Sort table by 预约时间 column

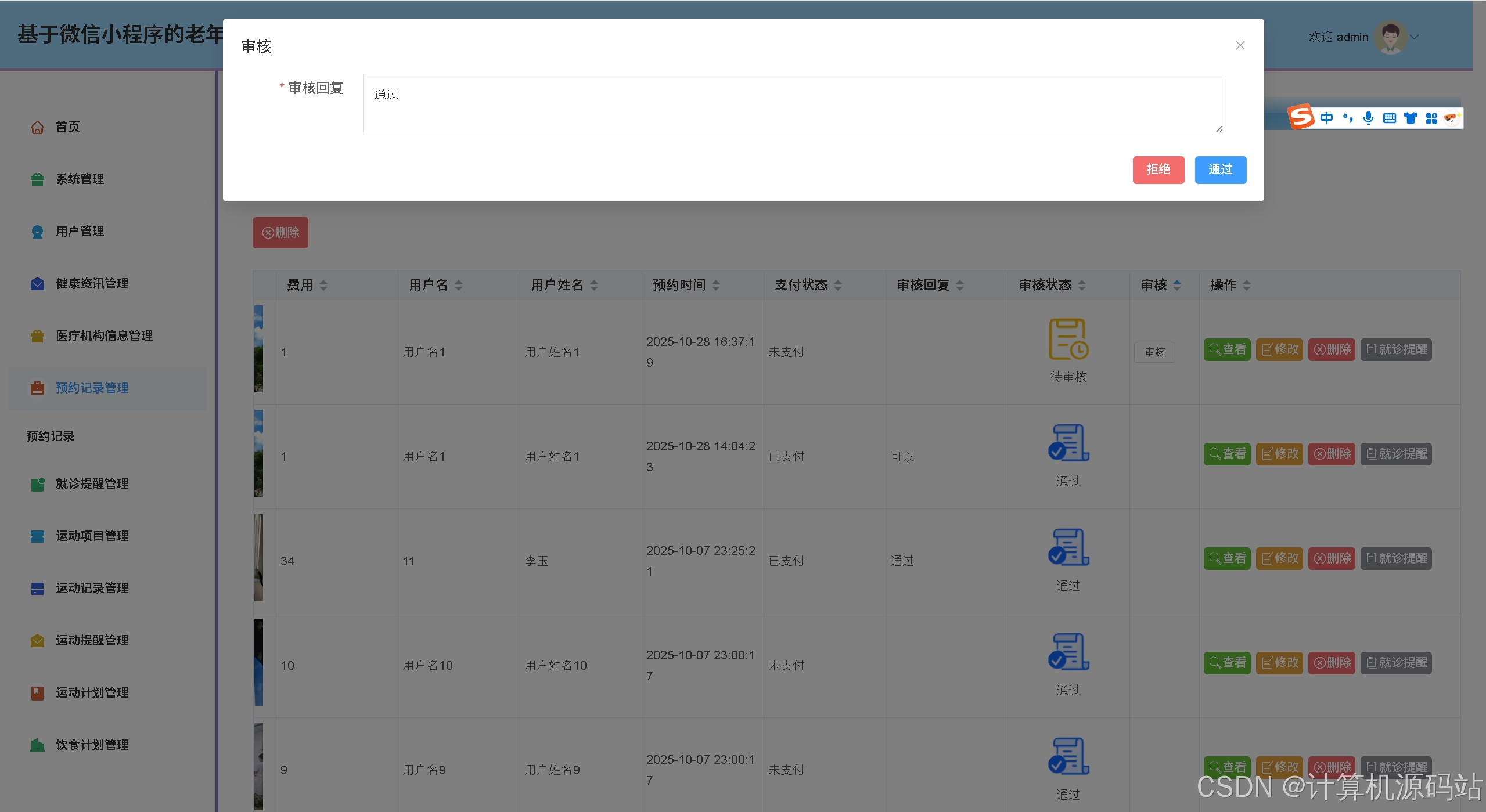(x=716, y=285)
